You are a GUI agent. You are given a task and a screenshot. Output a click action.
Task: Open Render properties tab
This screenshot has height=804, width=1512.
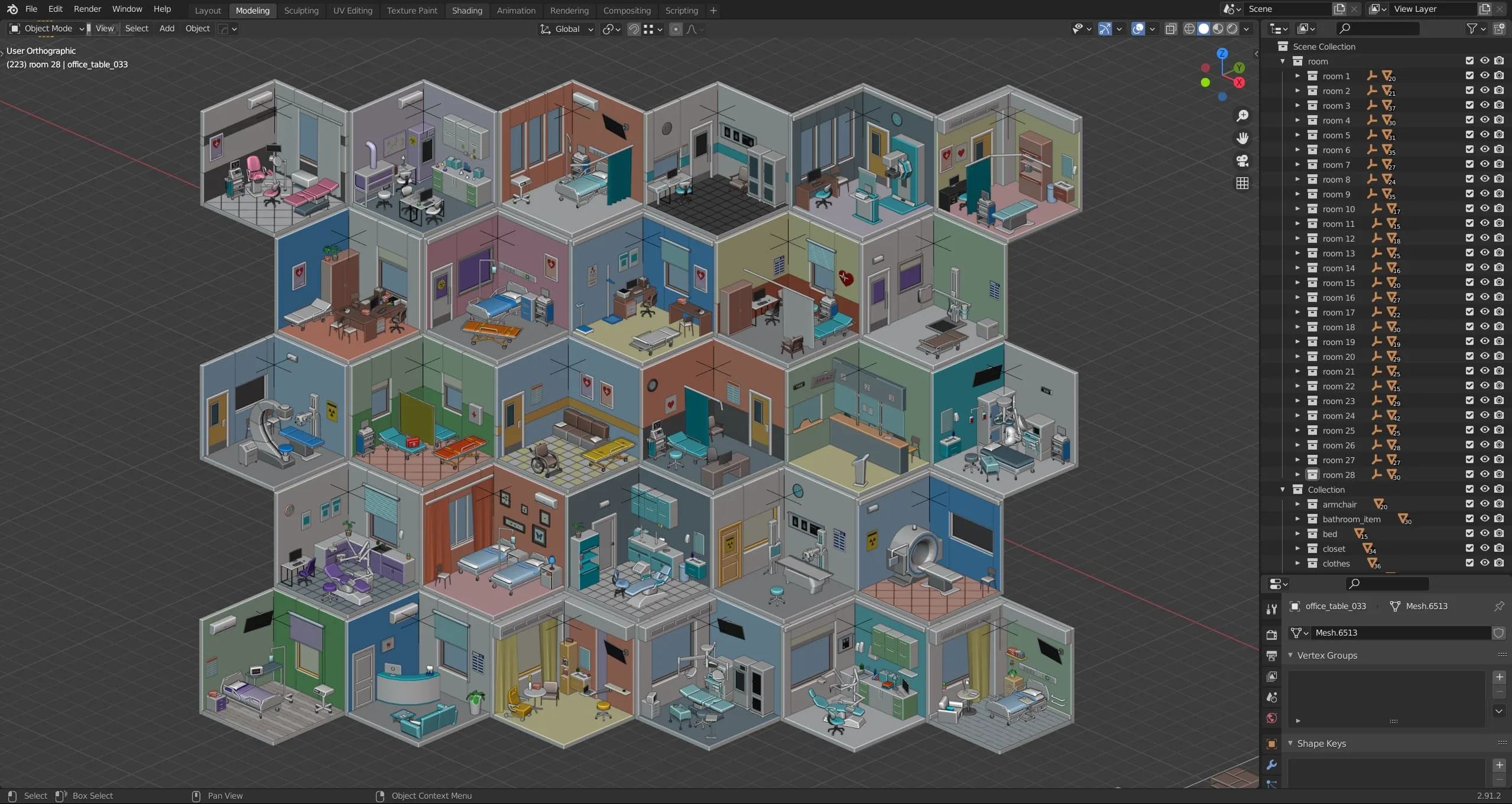[1271, 634]
